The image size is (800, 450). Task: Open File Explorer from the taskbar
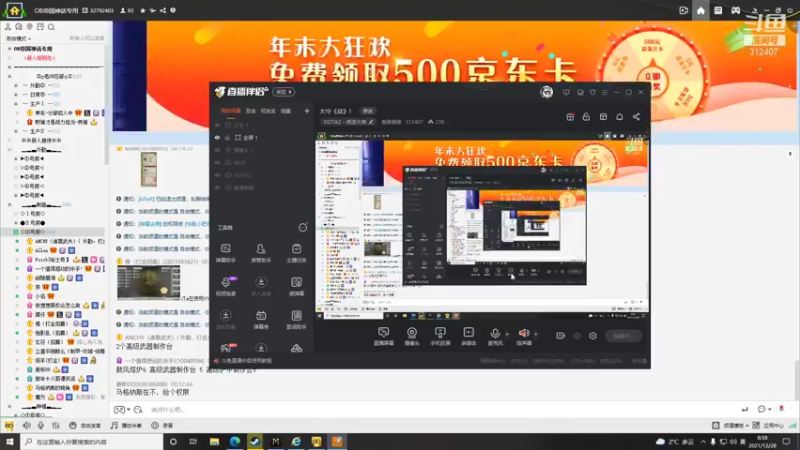(214, 441)
